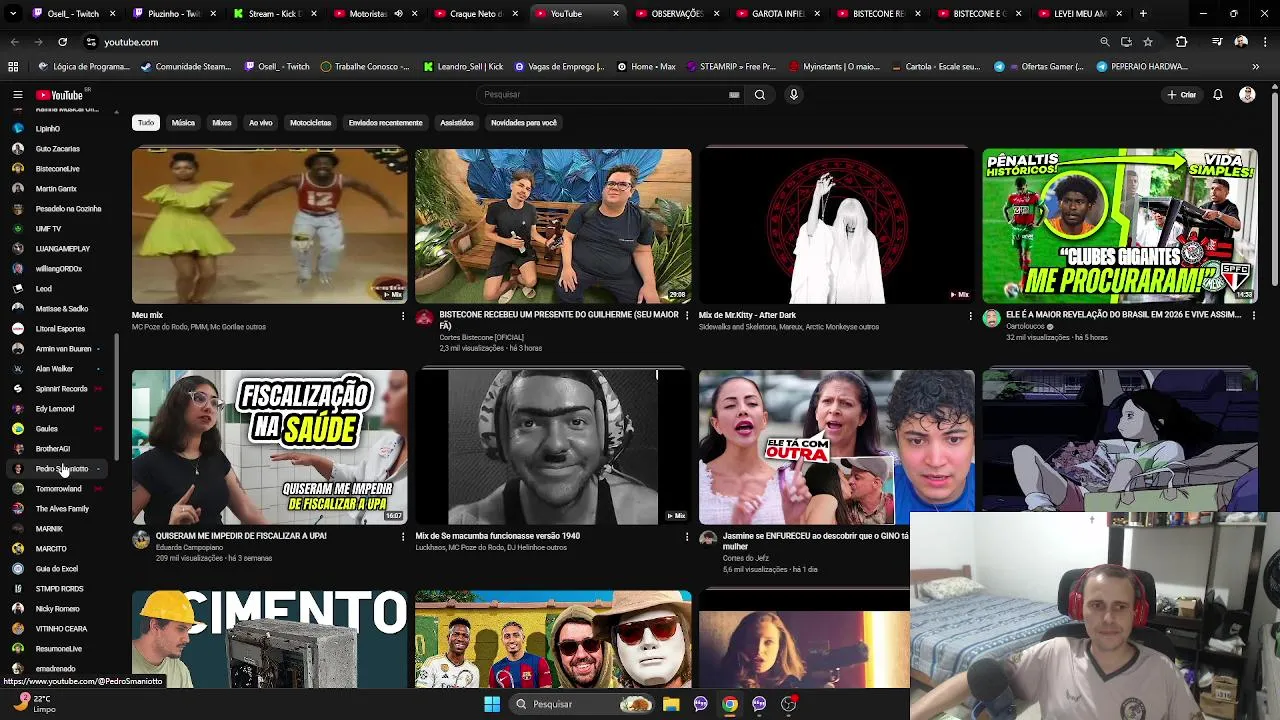Image resolution: width=1280 pixels, height=720 pixels.
Task: Open QUISERAM ME IMPEDIR DE FISCALIZAR video title
Action: 241,536
